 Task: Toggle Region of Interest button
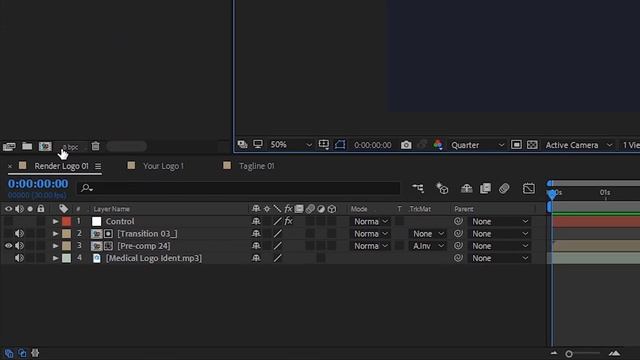pos(516,144)
